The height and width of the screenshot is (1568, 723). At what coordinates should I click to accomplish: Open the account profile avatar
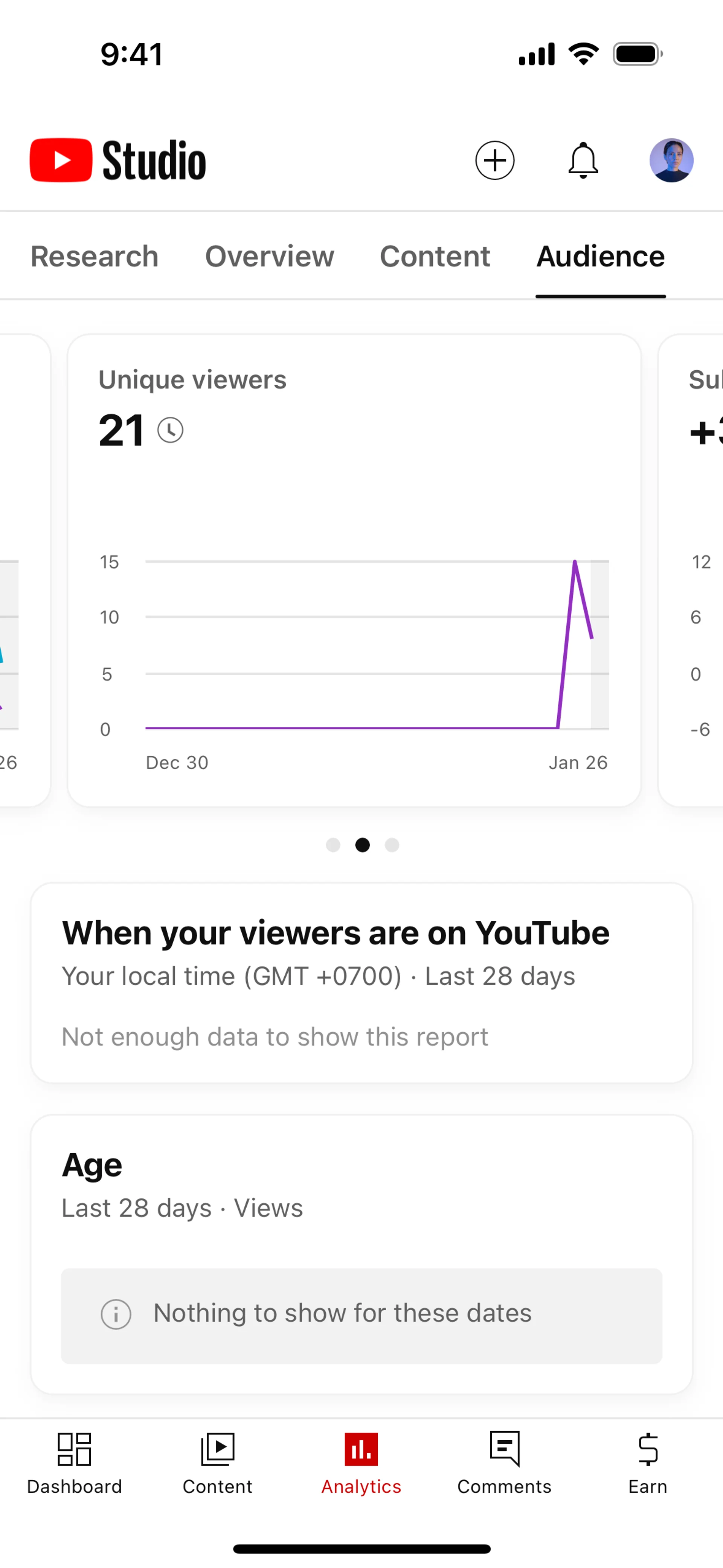(x=671, y=161)
